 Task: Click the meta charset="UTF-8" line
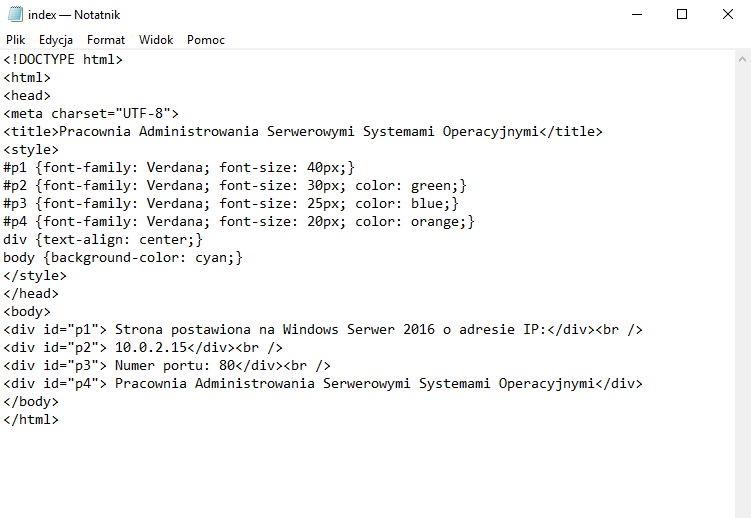91,114
